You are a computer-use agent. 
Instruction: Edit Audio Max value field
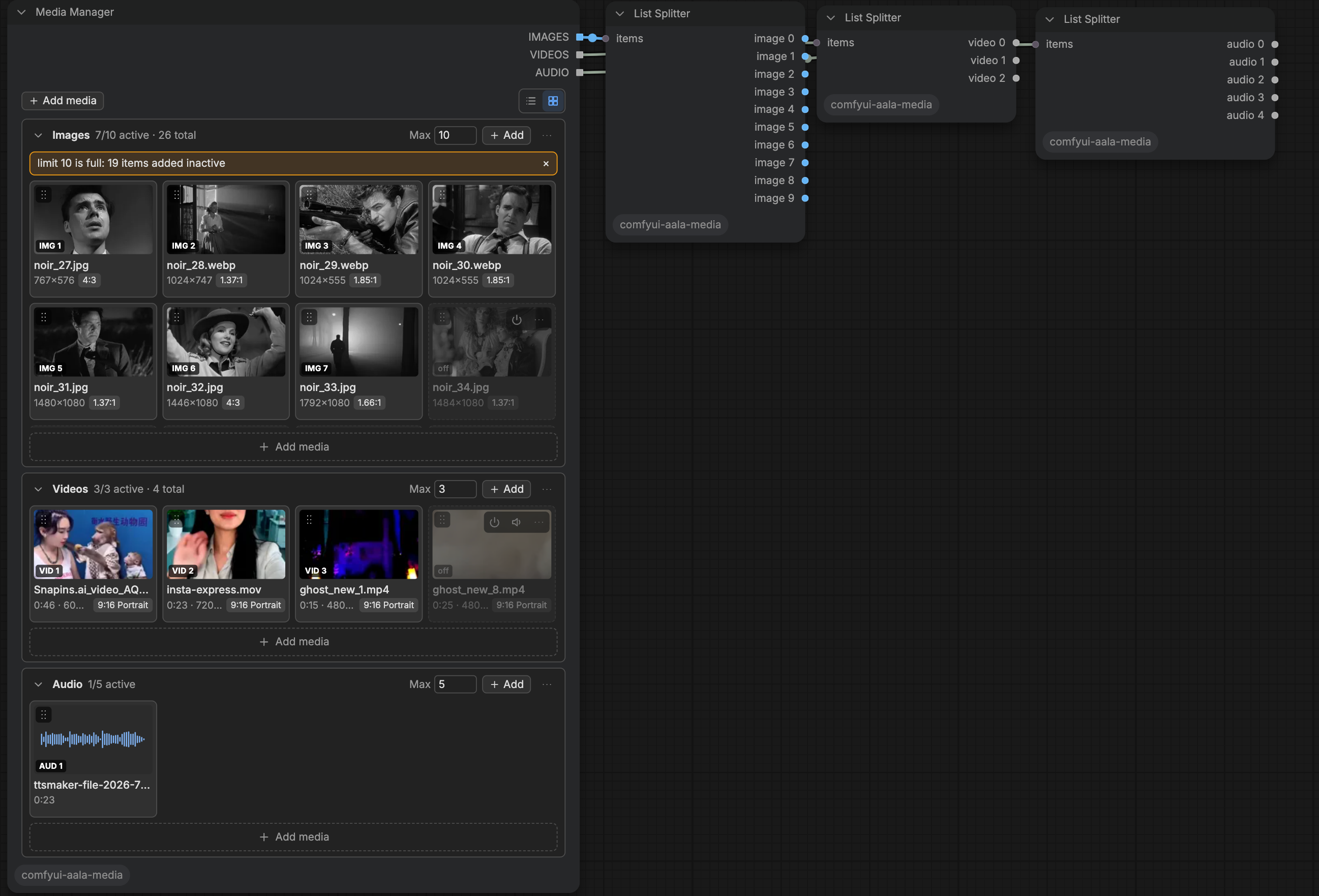455,684
